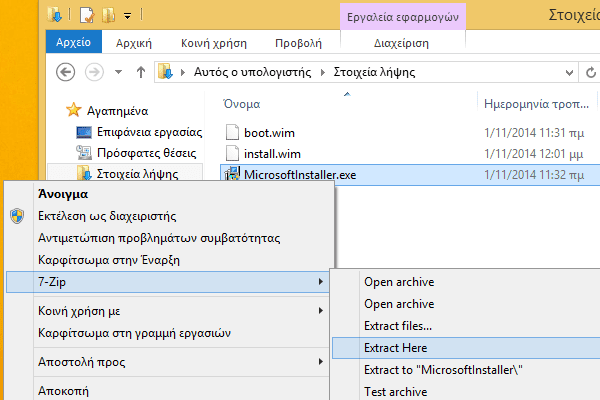Switch to the Κοινή χρήση ribbon tab
Image resolution: width=600 pixels, height=400 pixels.
point(214,43)
